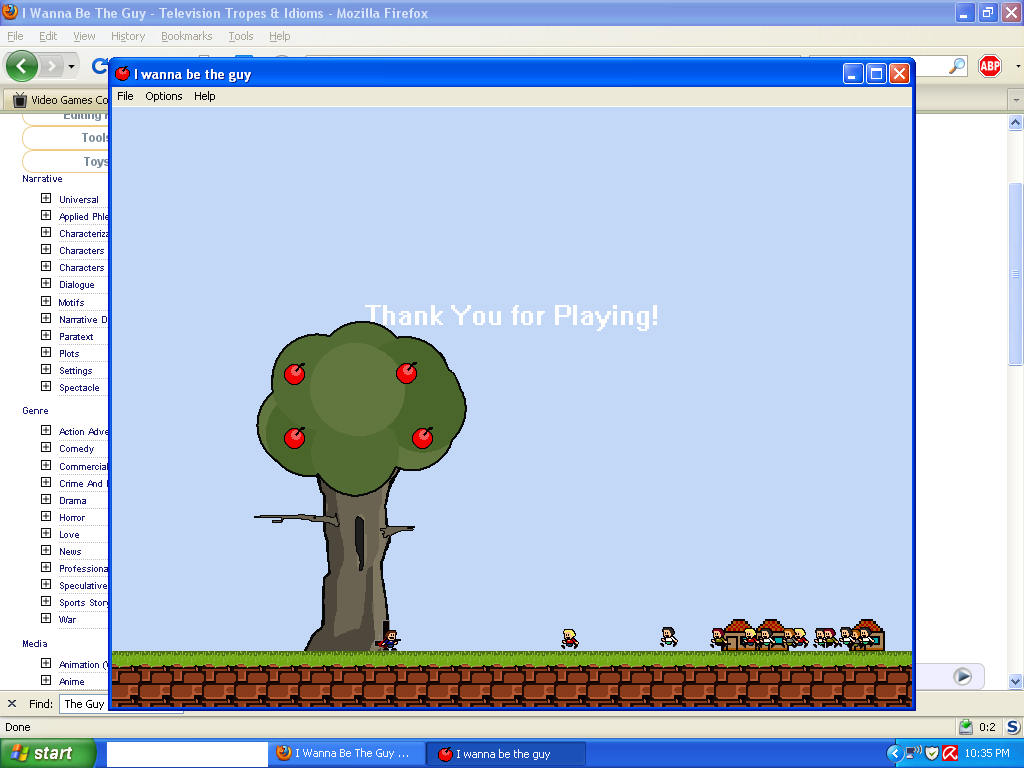Open Firefox Edit menu

tap(48, 36)
